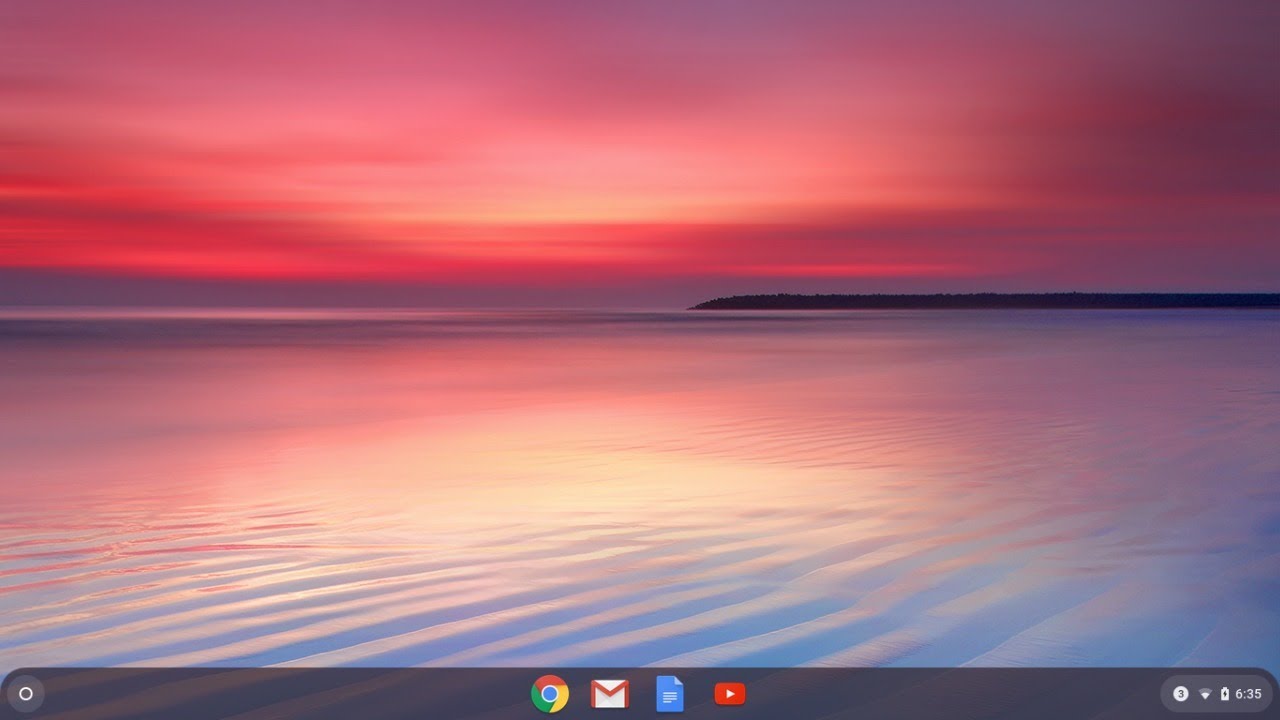The image size is (1280, 720).
Task: Check the battery status icon
Action: coord(1224,694)
